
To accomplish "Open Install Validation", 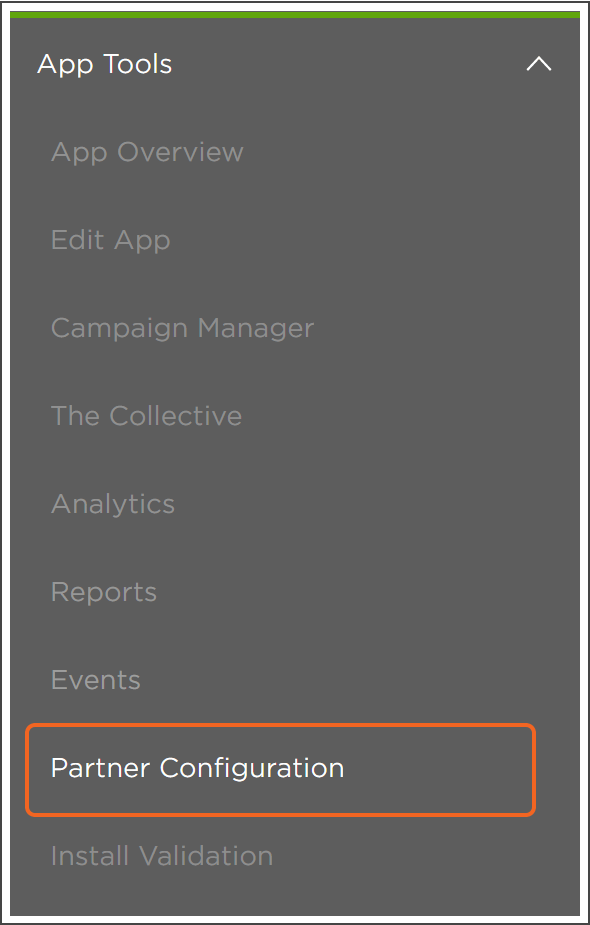I will pyautogui.click(x=162, y=856).
